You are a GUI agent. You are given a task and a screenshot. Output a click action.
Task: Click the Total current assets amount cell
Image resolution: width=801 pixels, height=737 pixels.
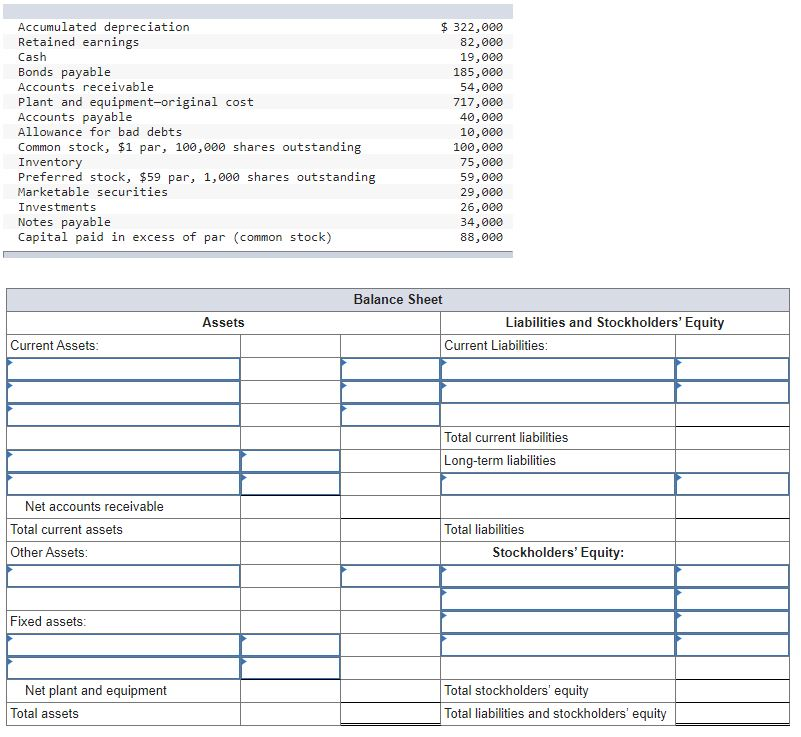point(390,530)
